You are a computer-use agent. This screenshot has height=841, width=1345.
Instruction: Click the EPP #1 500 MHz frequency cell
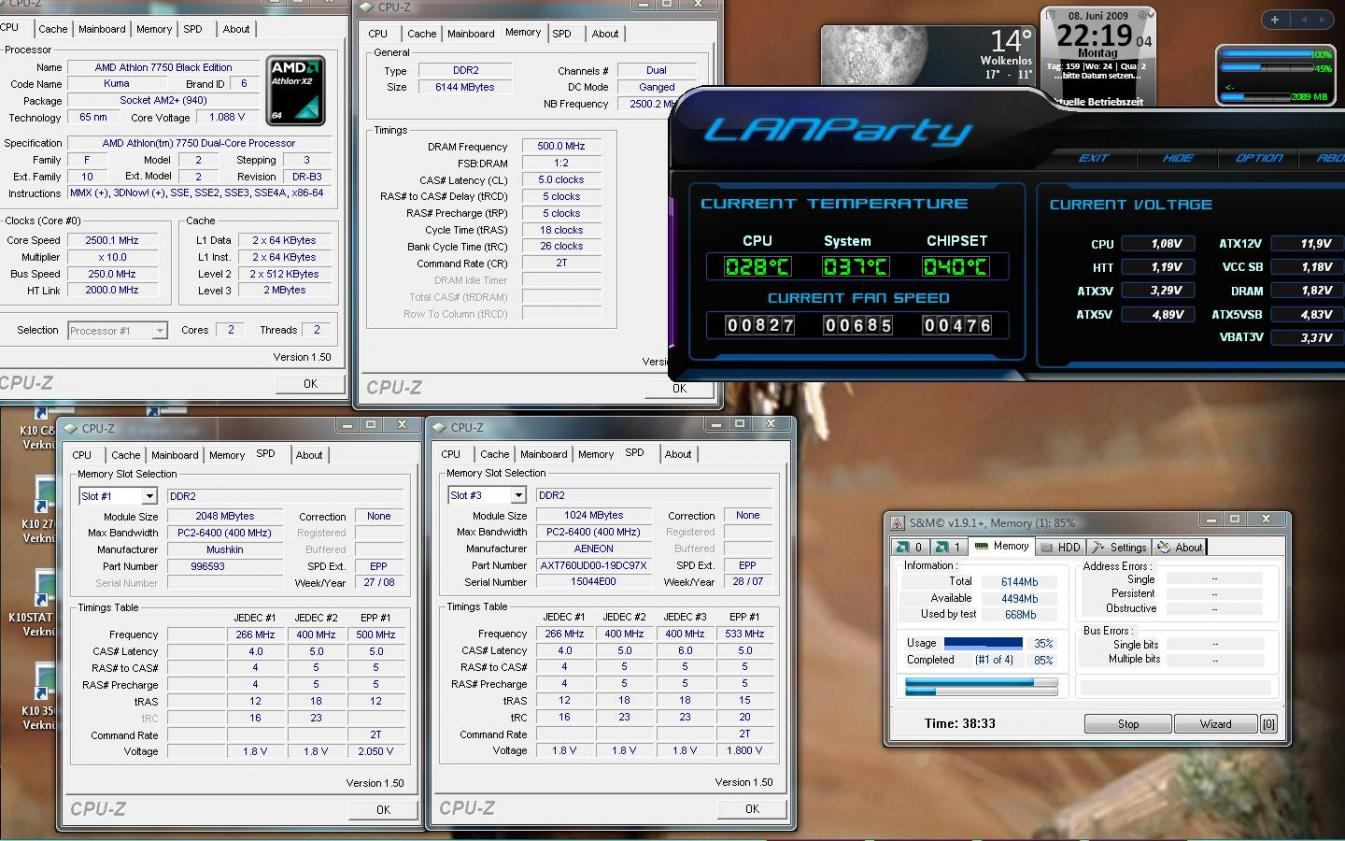[375, 635]
